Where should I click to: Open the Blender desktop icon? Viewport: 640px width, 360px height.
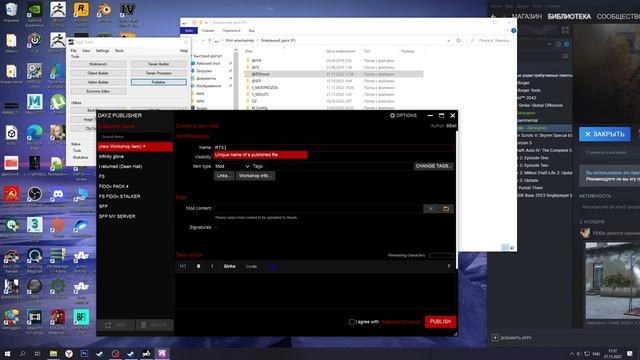click(104, 12)
